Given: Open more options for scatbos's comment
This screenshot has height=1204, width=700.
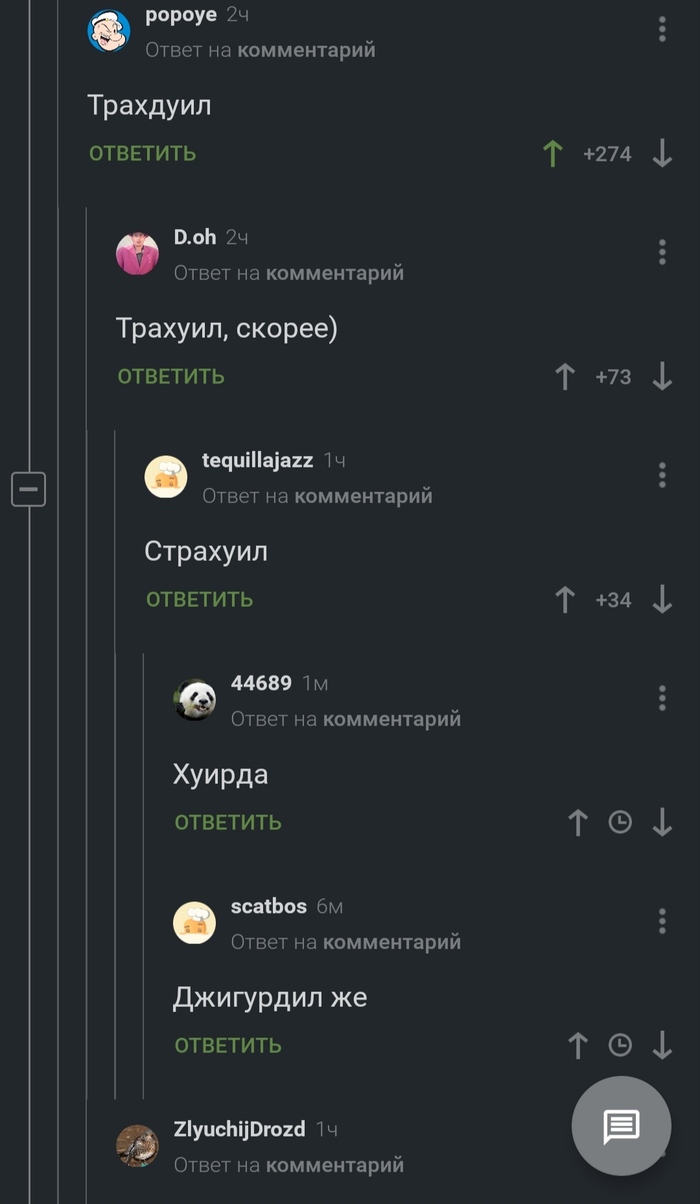Looking at the screenshot, I should pyautogui.click(x=662, y=921).
